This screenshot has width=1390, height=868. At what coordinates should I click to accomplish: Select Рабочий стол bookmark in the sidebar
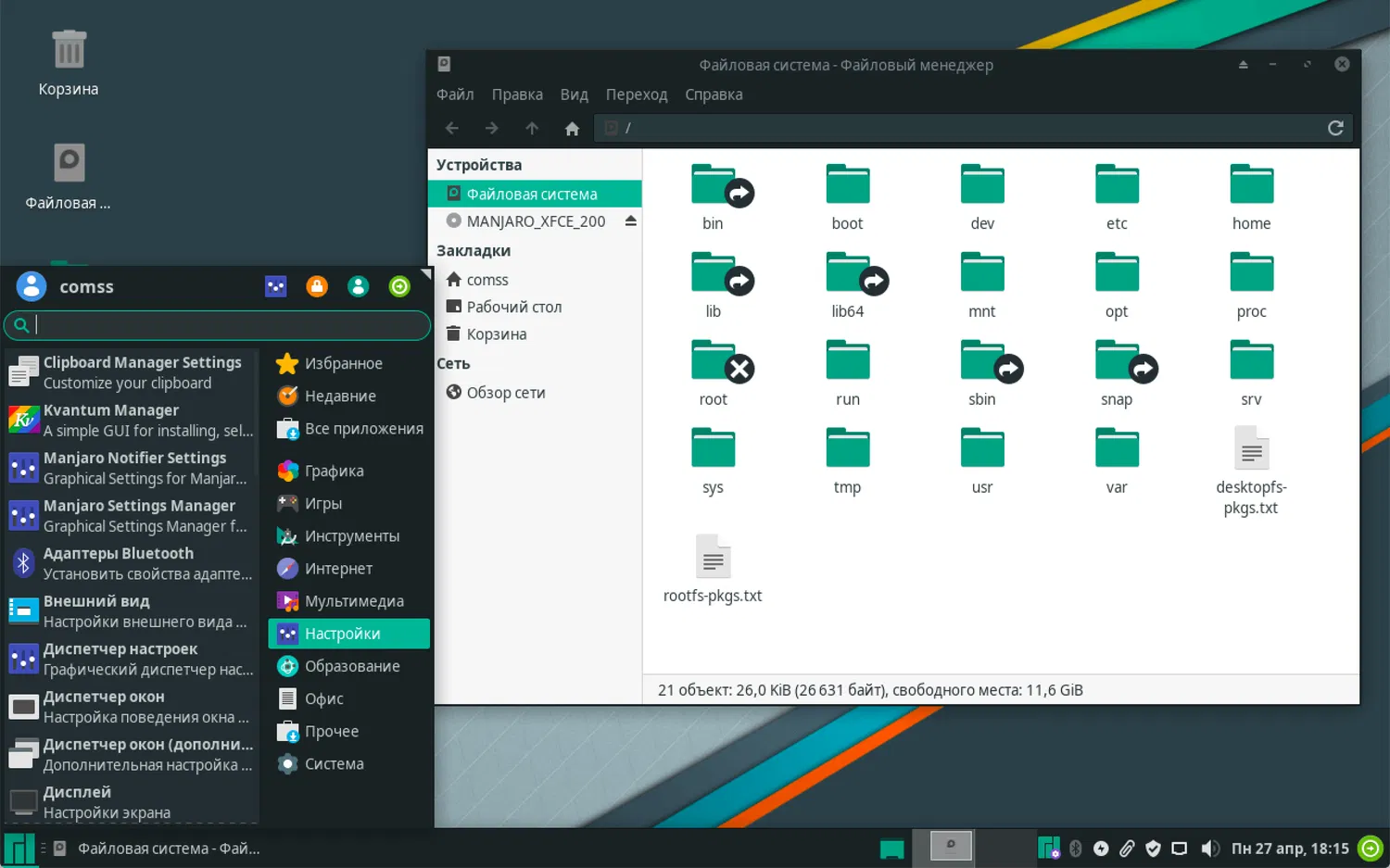click(513, 307)
